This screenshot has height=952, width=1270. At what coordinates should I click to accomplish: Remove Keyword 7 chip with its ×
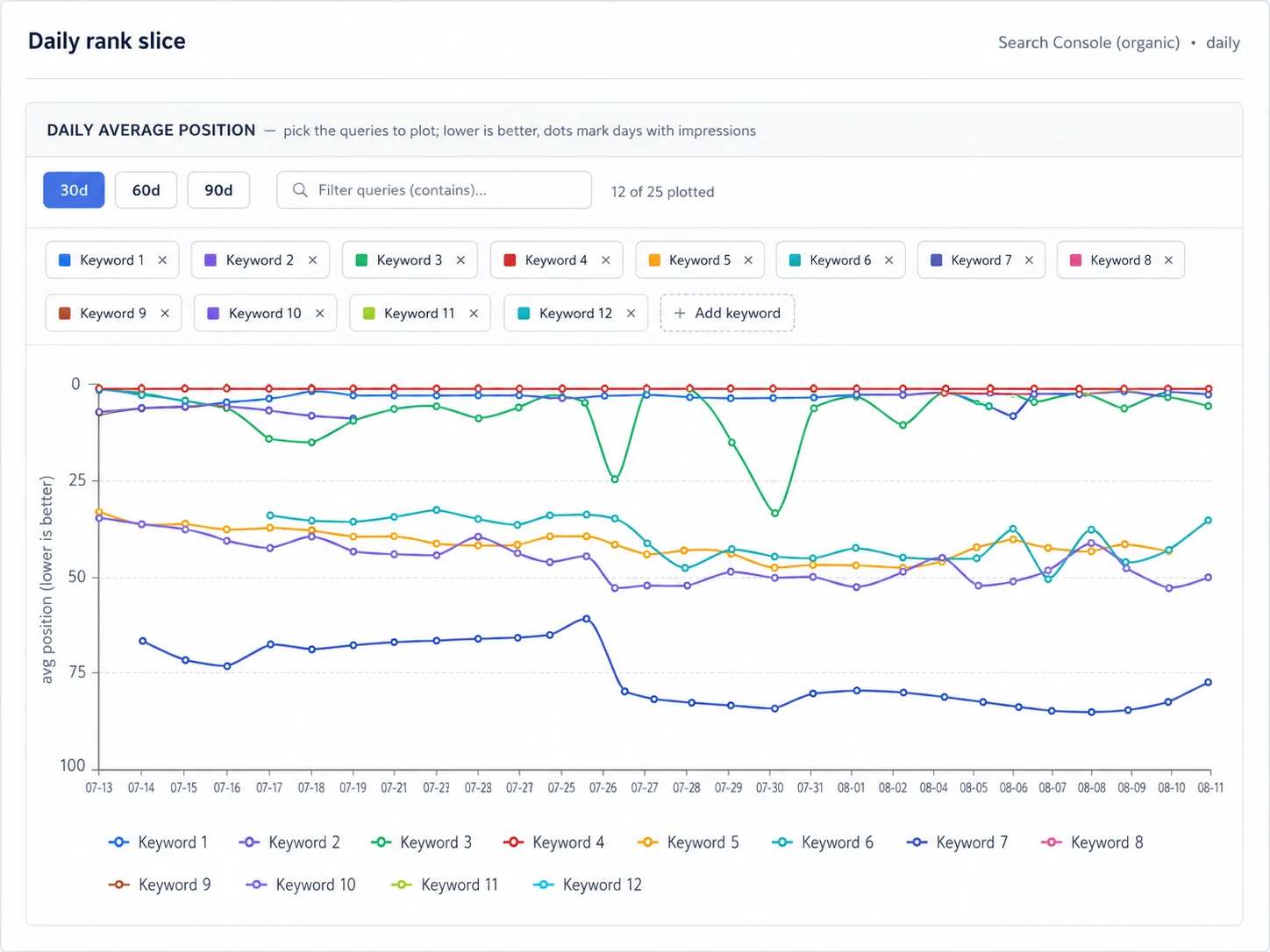(1029, 260)
